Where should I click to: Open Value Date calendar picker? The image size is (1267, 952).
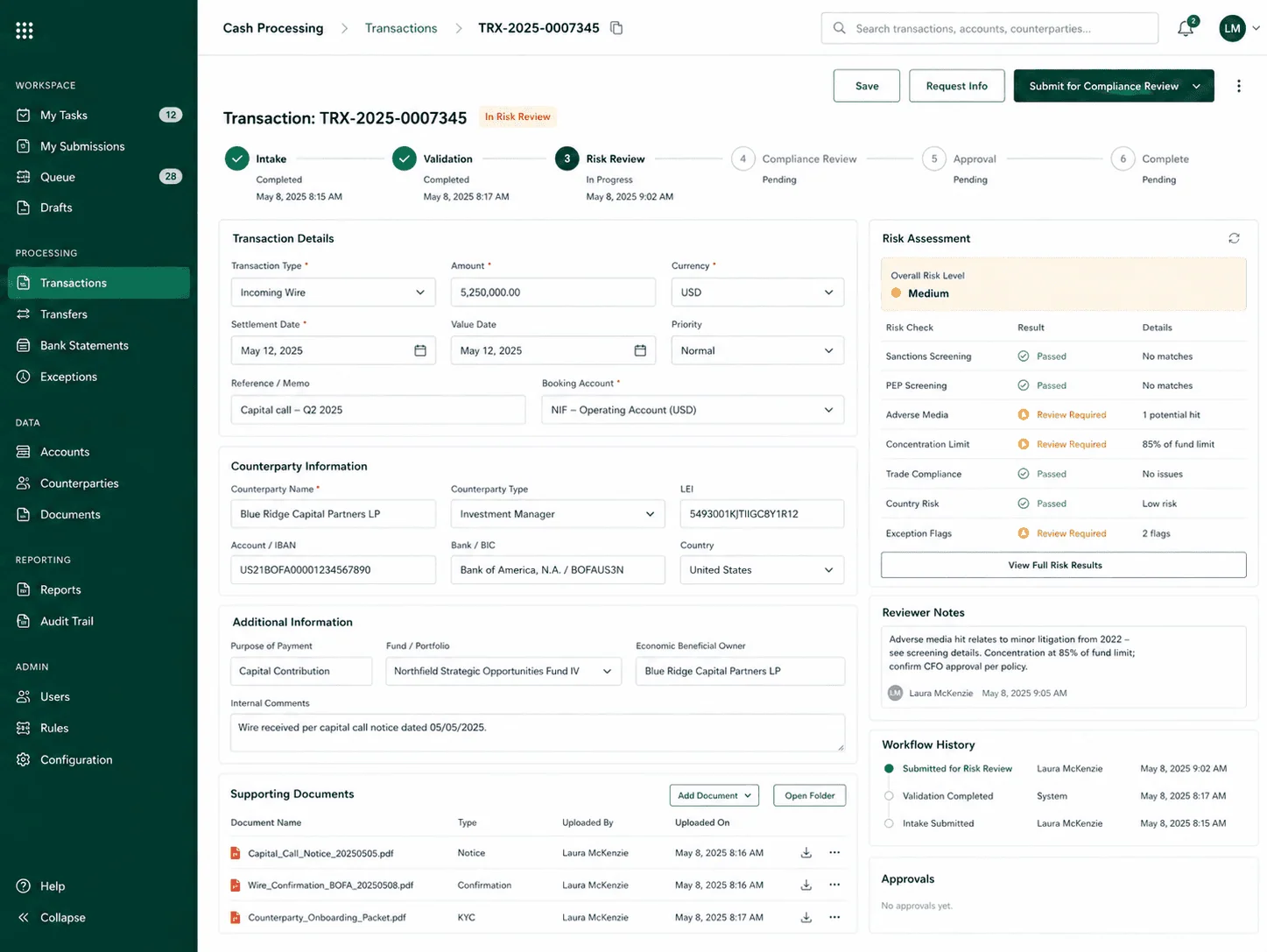(640, 350)
